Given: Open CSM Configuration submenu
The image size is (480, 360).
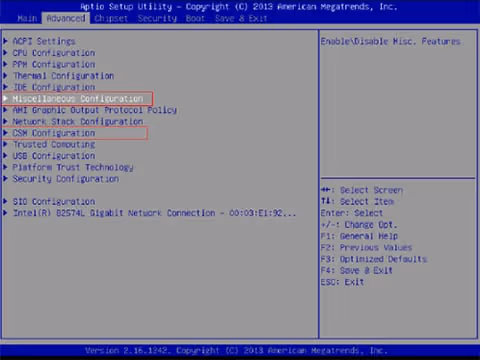Looking at the screenshot, I should tap(54, 133).
